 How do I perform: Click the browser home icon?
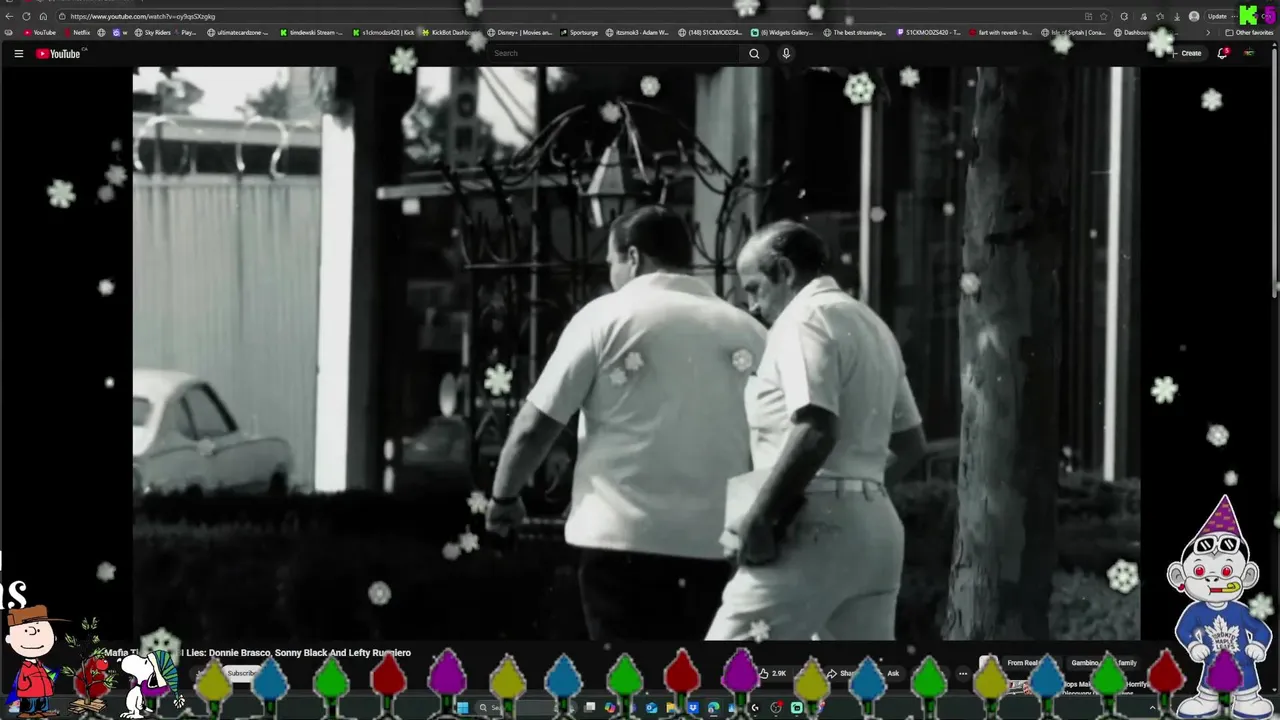coord(43,16)
